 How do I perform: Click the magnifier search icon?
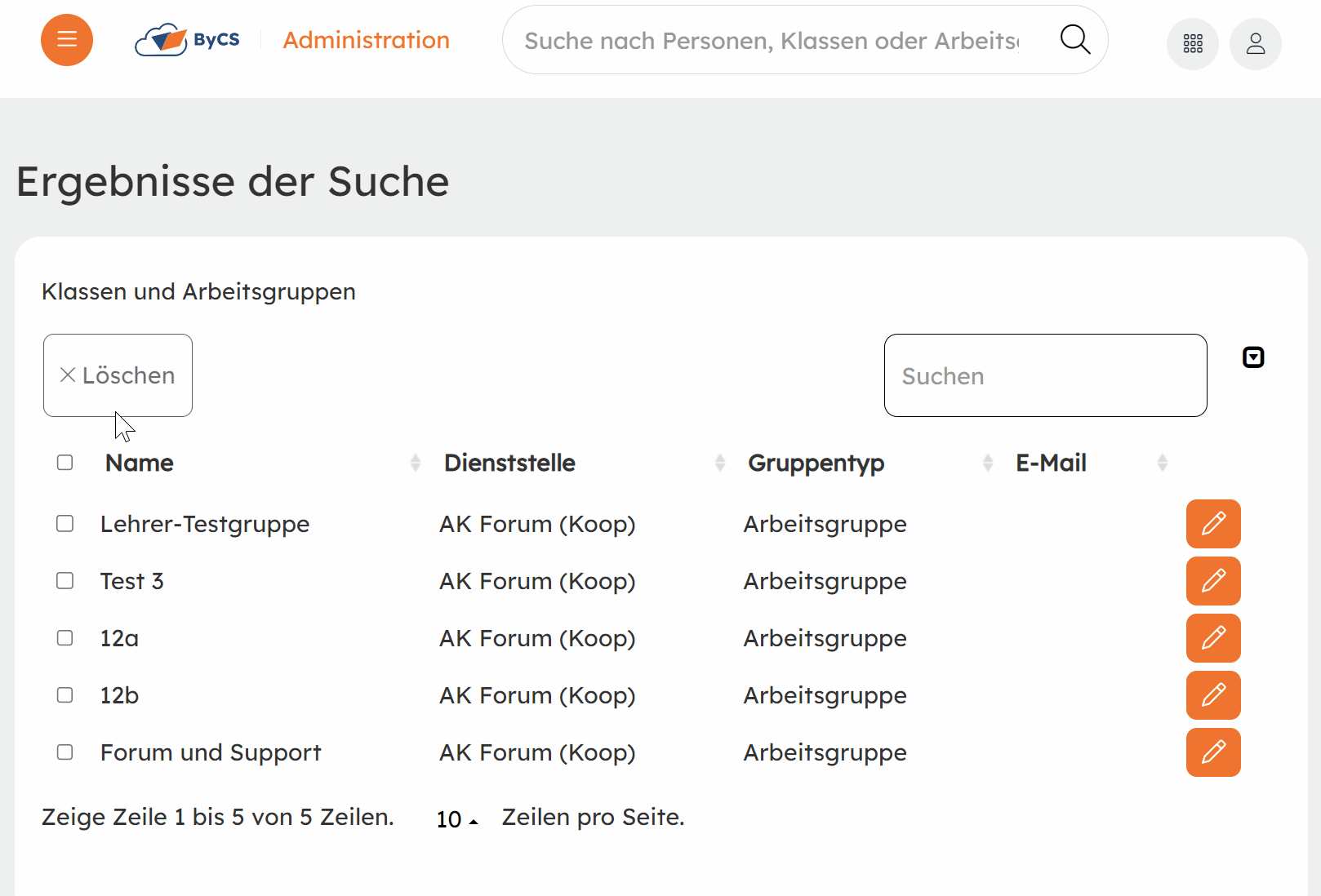click(1074, 39)
